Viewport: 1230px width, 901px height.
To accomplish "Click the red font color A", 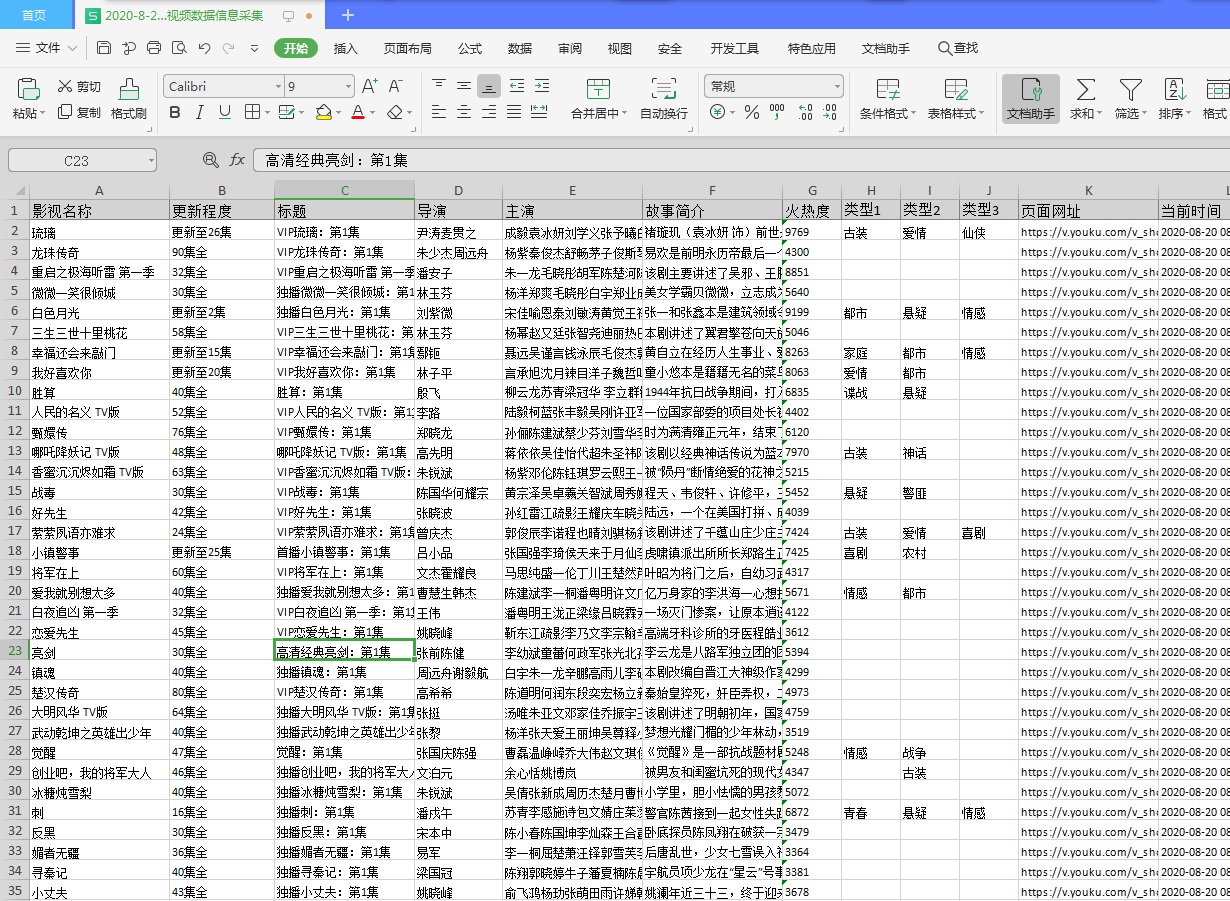I will 358,112.
